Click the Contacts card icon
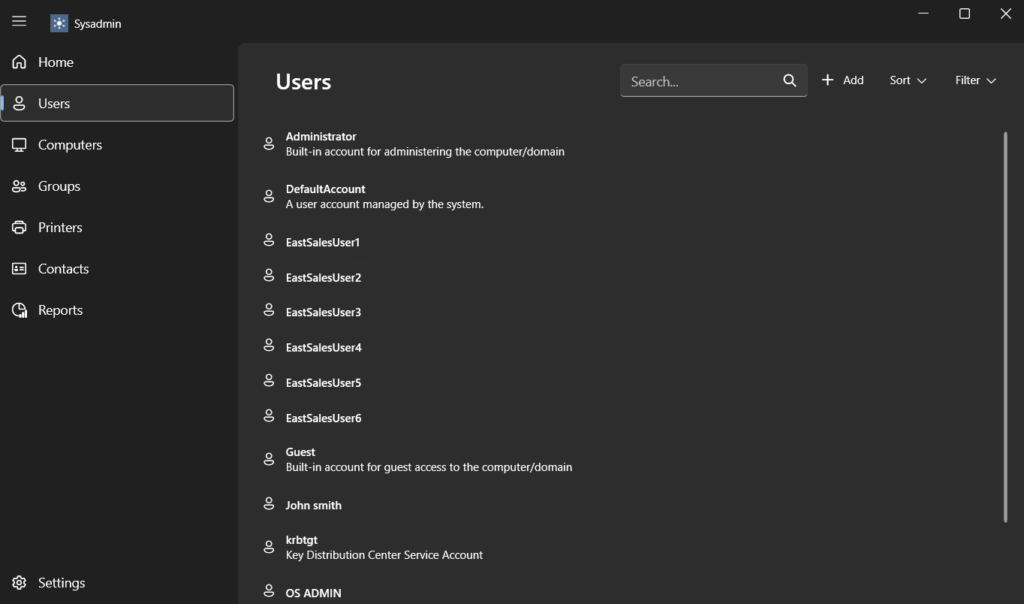 click(x=19, y=269)
